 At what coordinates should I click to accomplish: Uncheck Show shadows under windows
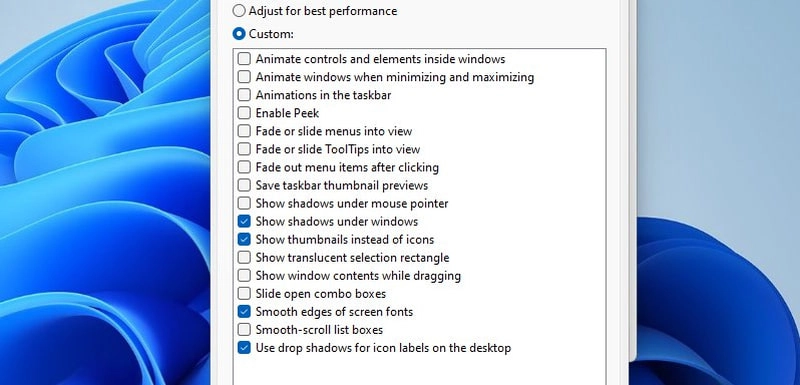pyautogui.click(x=244, y=221)
